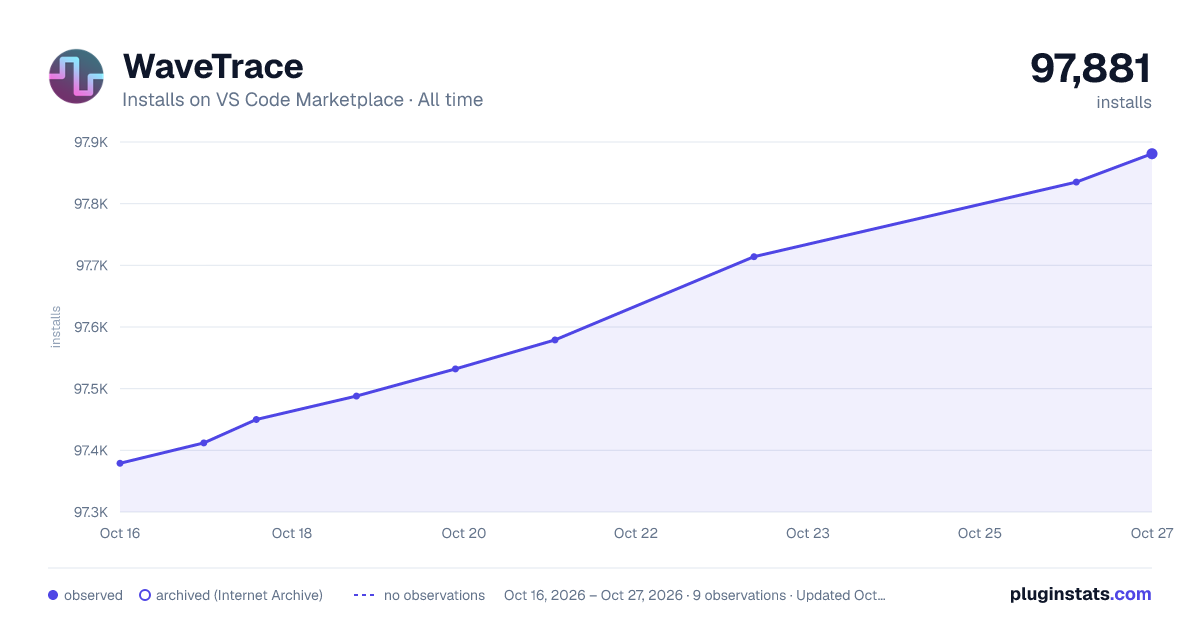This screenshot has width=1200, height=630.
Task: Click the Oct 25 x-axis label
Action: point(980,533)
